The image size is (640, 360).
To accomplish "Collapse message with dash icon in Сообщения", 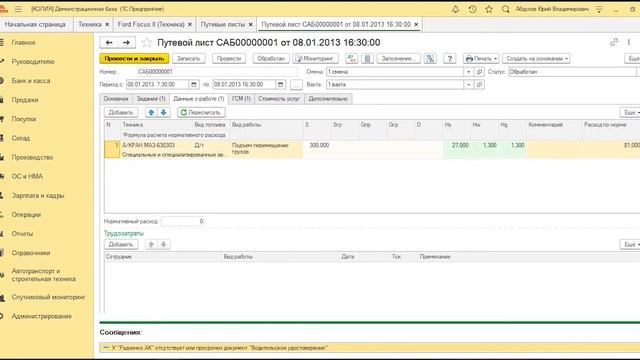I will pyautogui.click(x=106, y=348).
